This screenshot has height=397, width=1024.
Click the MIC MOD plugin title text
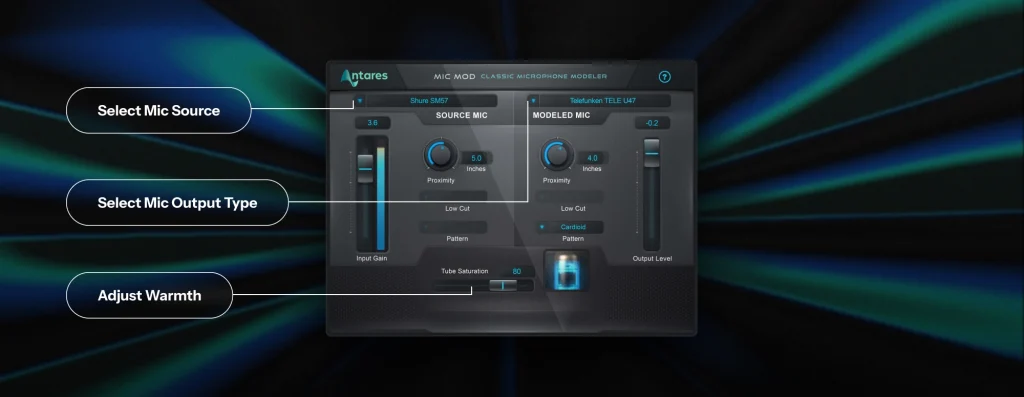click(x=455, y=77)
